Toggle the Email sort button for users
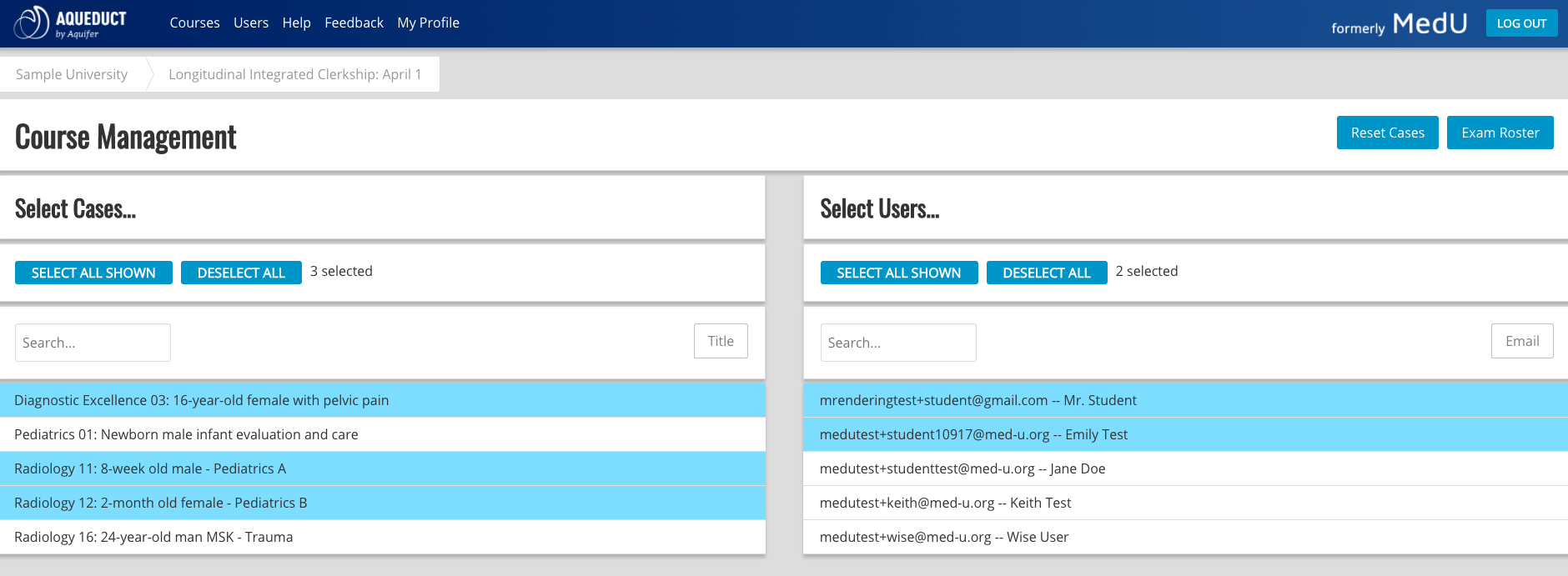This screenshot has height=576, width=1568. pos(1522,341)
